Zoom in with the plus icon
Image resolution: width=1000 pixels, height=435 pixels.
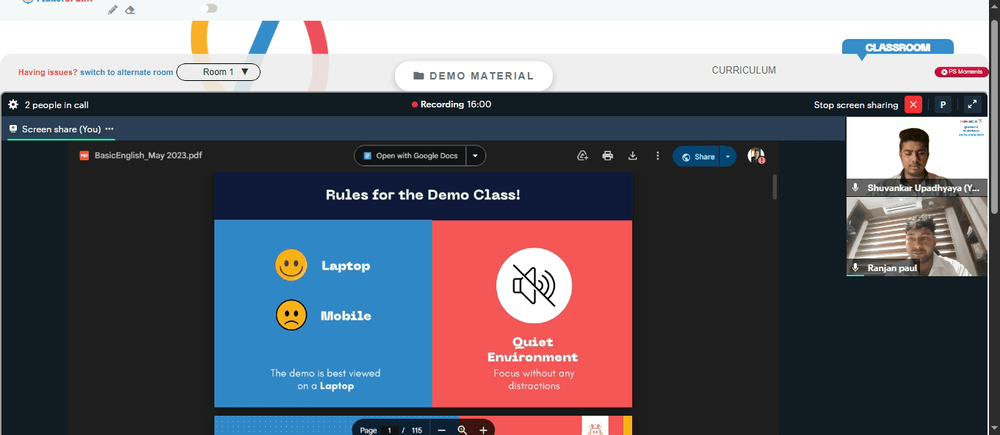coord(483,430)
